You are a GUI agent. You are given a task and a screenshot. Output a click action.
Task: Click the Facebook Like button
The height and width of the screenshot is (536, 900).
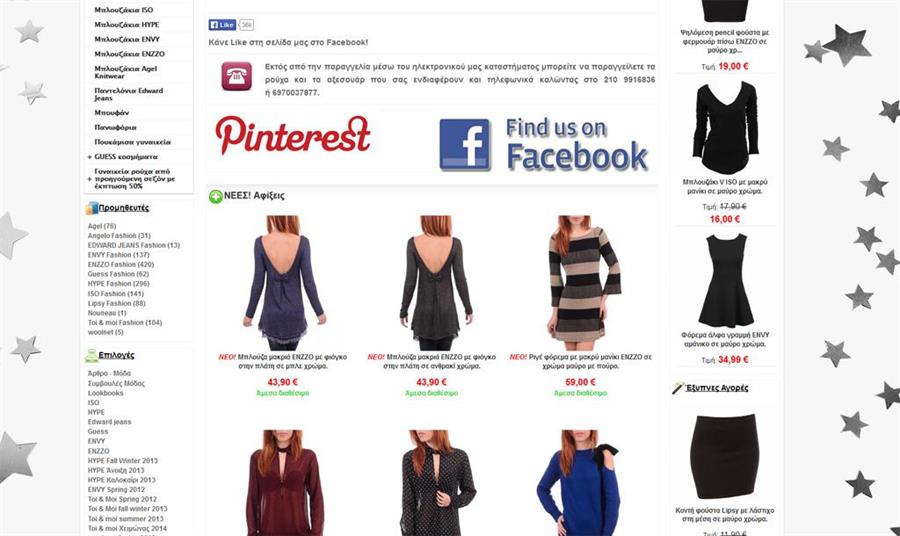[222, 25]
